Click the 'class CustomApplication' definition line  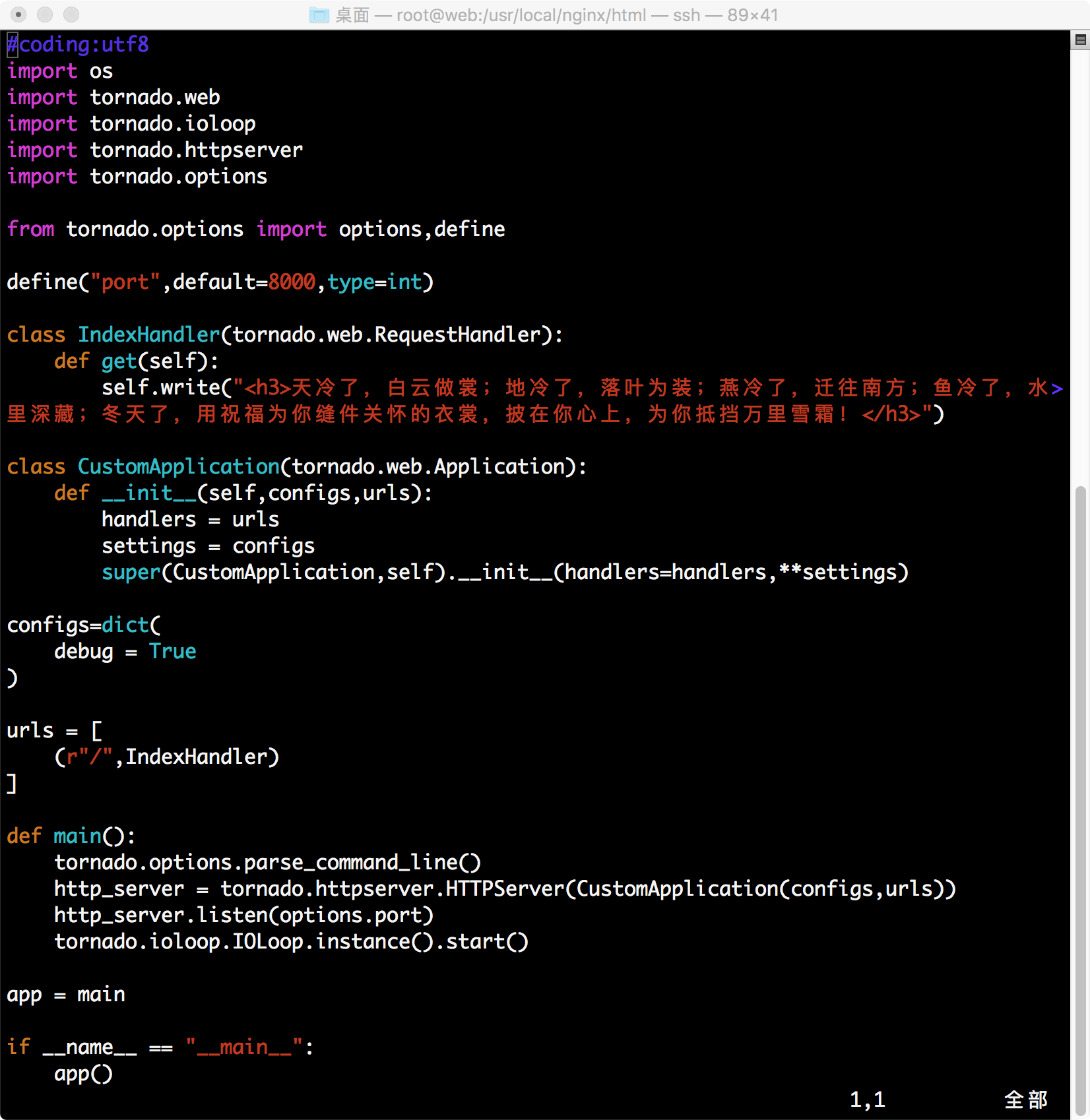[297, 466]
